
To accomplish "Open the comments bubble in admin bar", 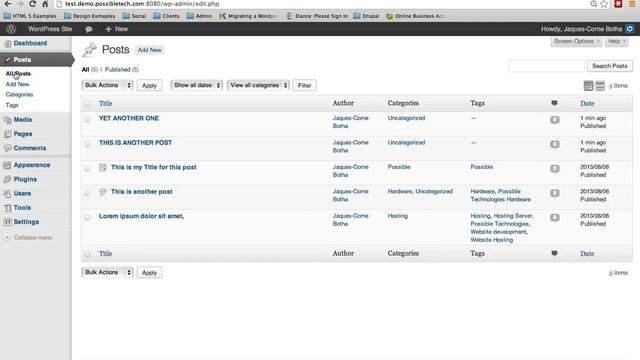I will tap(89, 29).
